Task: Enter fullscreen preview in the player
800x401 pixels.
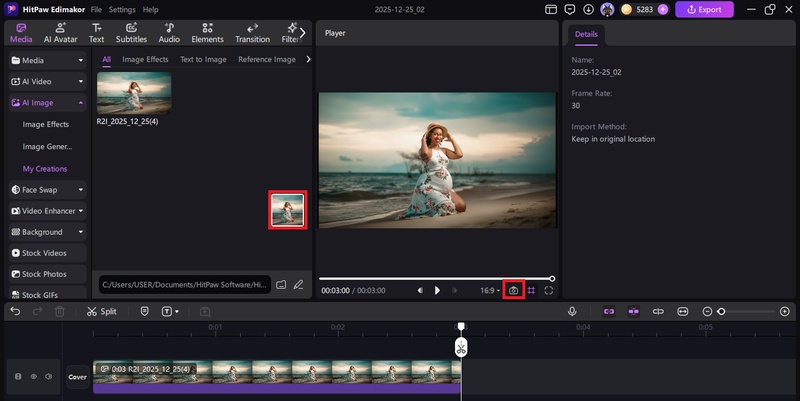Action: click(x=548, y=290)
